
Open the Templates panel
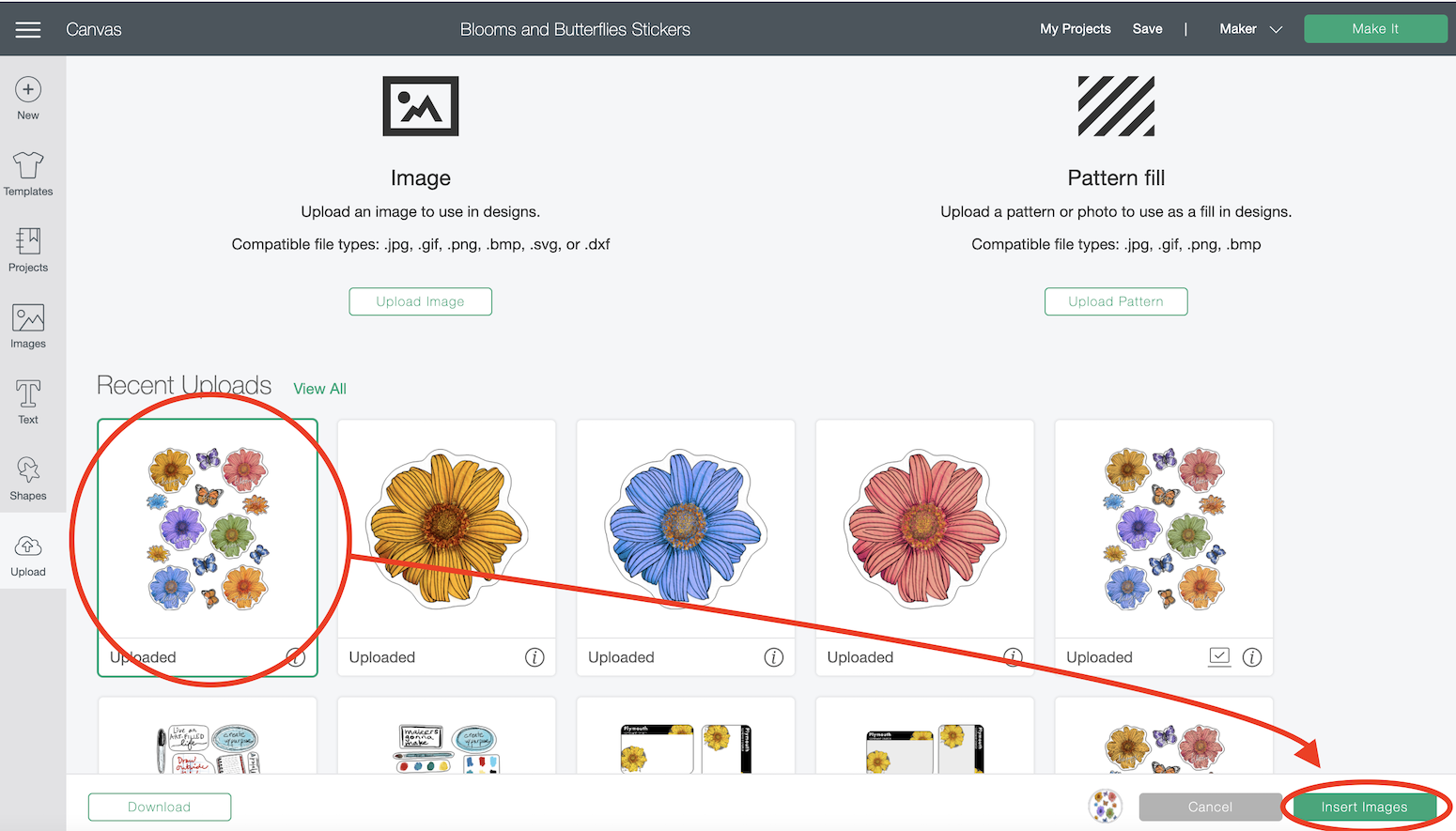tap(28, 174)
